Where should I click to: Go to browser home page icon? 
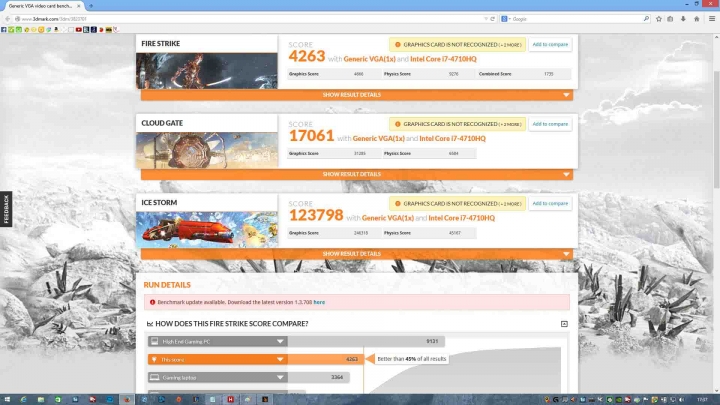click(x=697, y=19)
